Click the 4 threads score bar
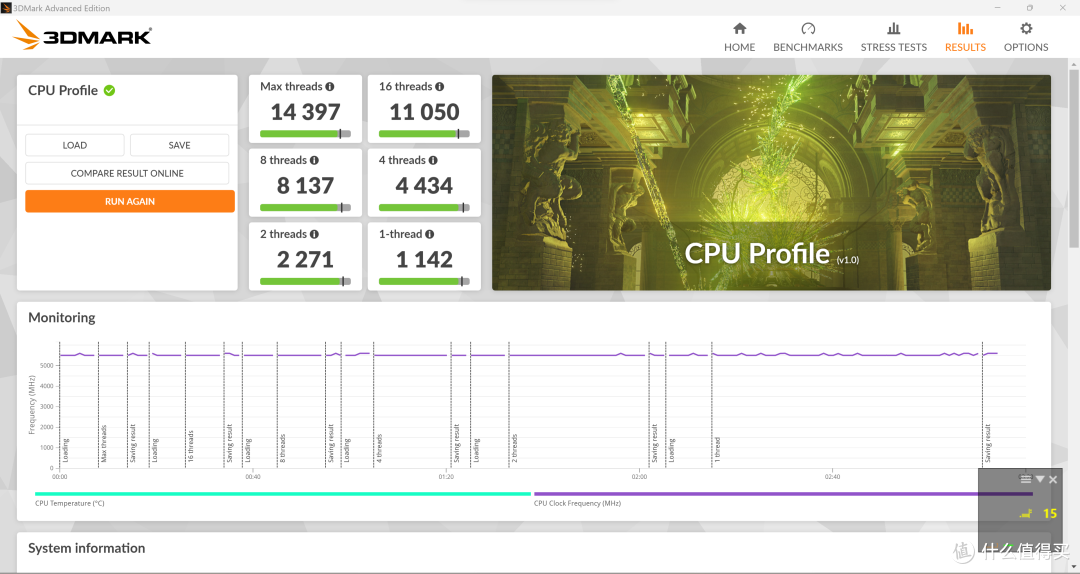Screen dimensions: 1080x574 (x=424, y=207)
